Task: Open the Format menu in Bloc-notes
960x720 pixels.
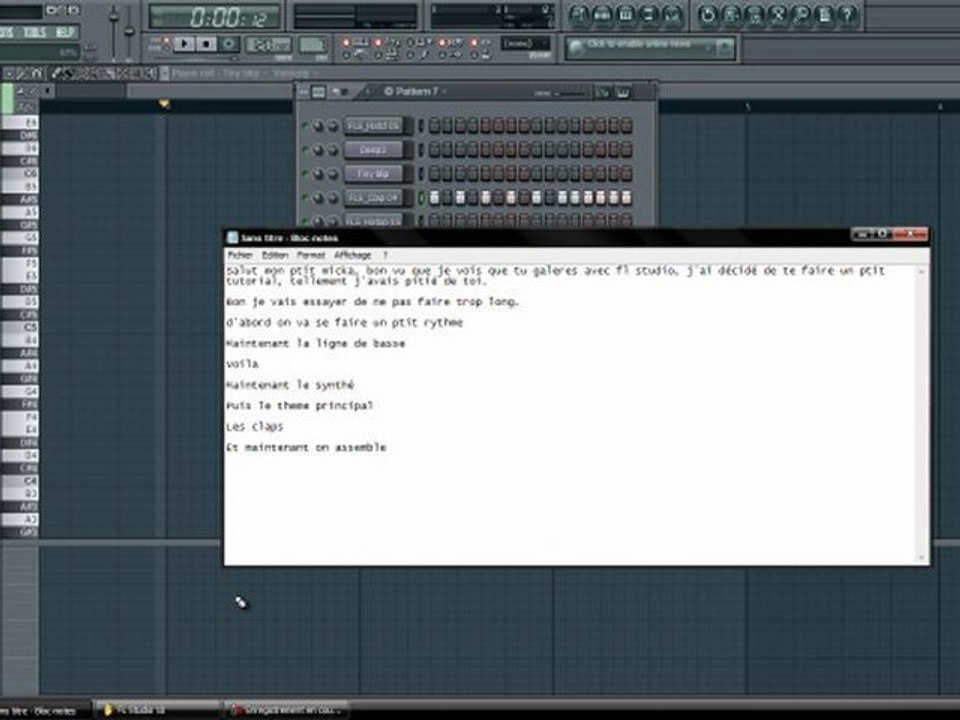Action: pyautogui.click(x=310, y=255)
